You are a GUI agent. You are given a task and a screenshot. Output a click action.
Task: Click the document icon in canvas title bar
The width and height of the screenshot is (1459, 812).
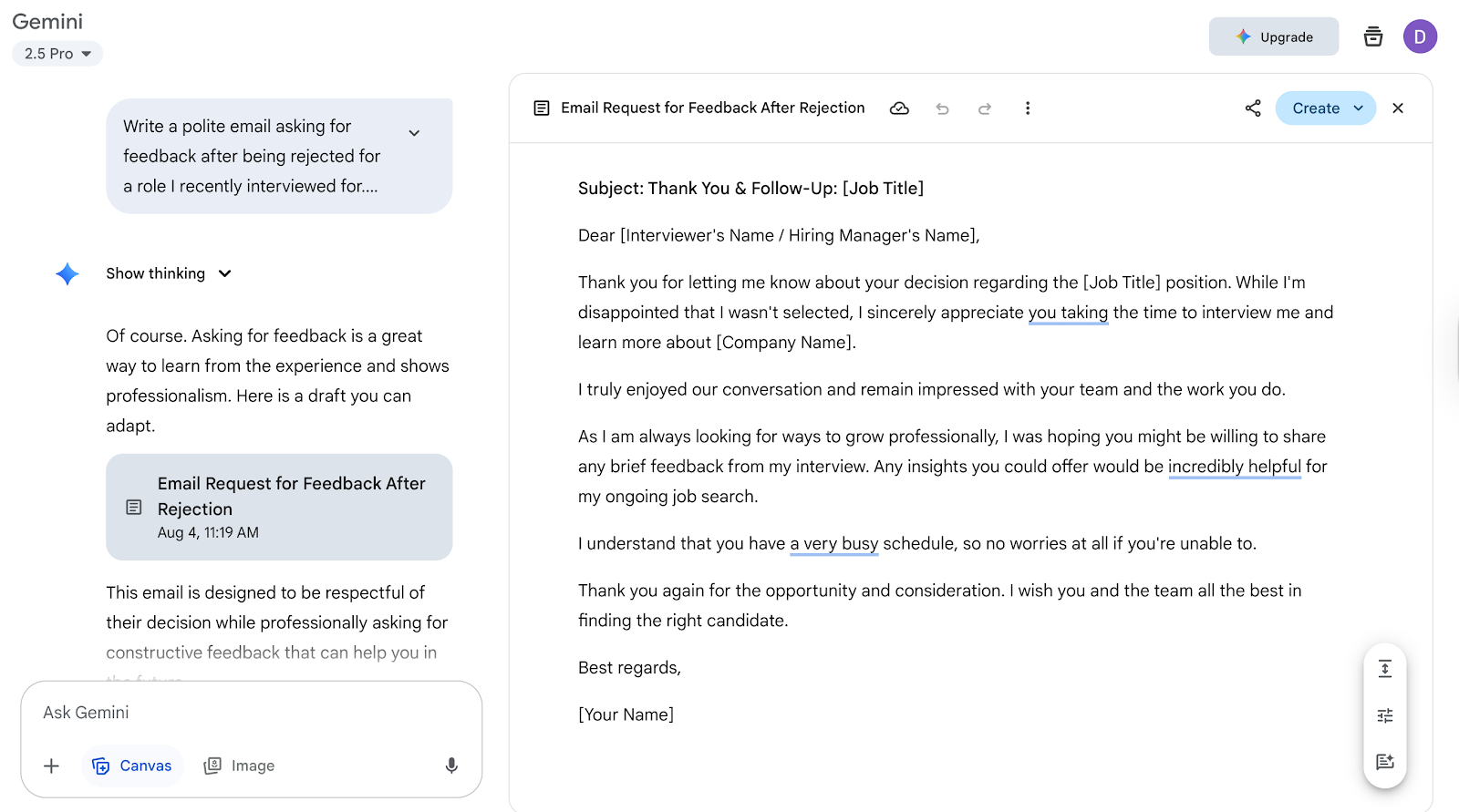point(542,108)
